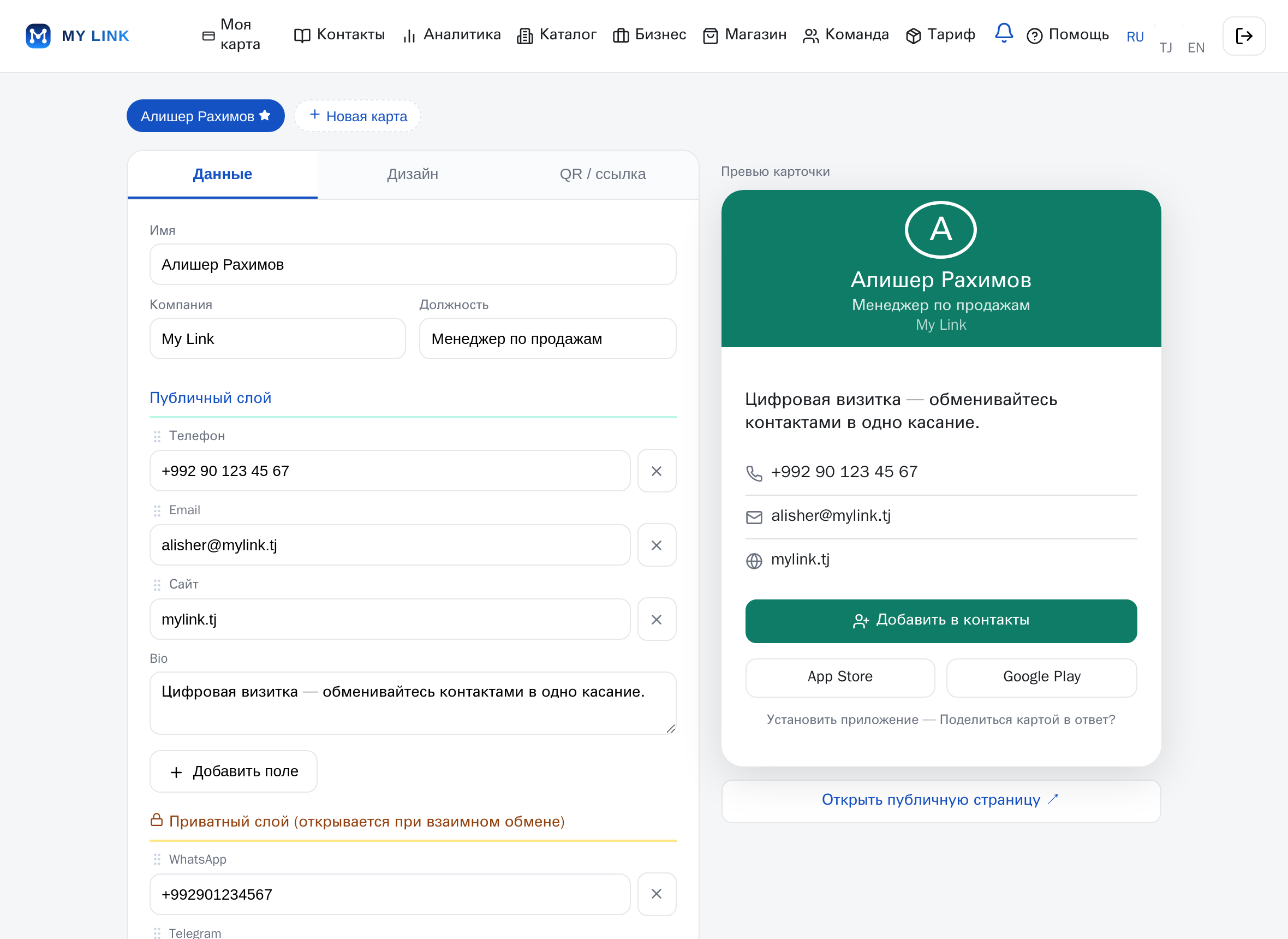The image size is (1288, 939).
Task: Click the globe icon in card preview
Action: pos(754,561)
